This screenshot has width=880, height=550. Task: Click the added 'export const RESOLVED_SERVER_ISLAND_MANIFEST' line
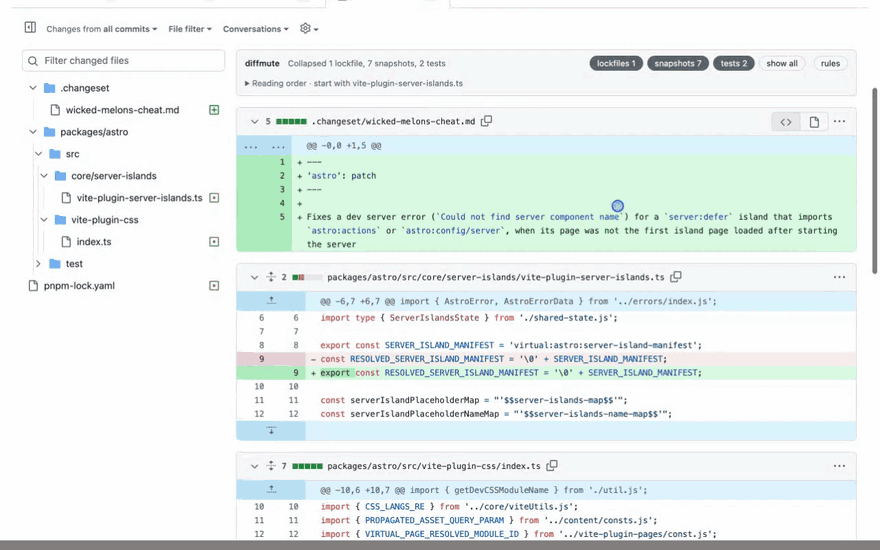(546, 373)
